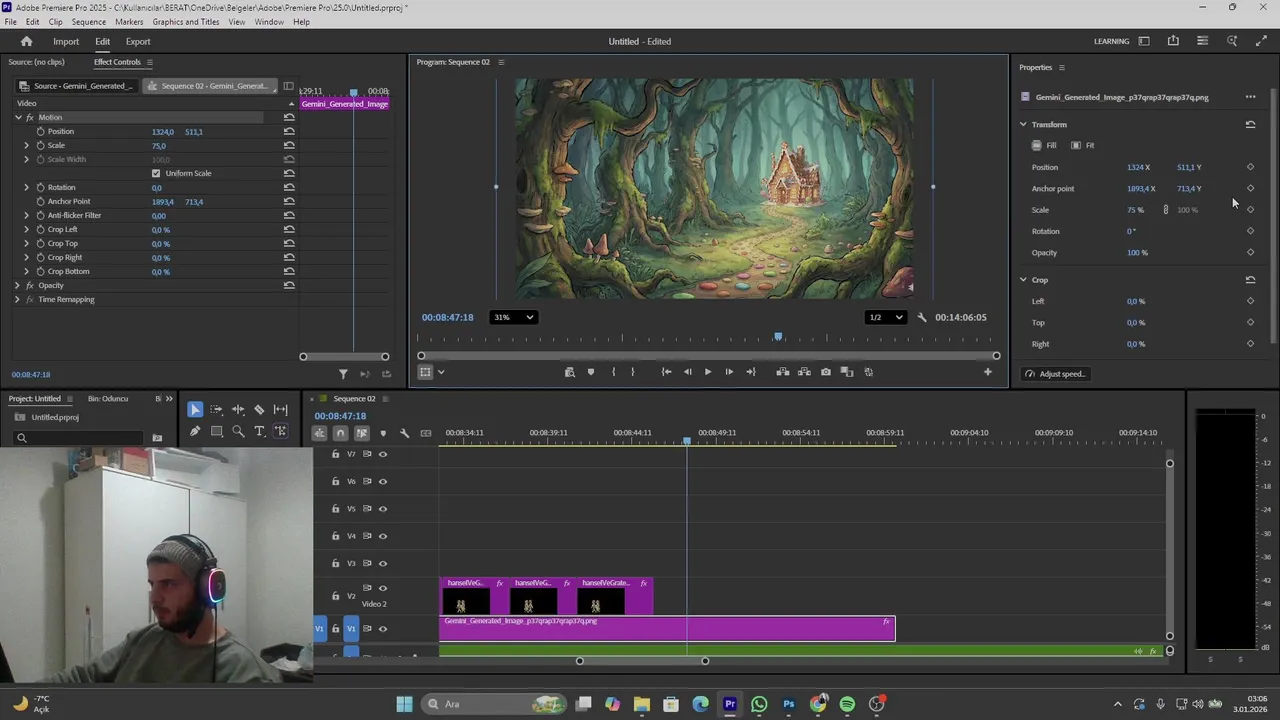Open the Markers menu

[x=129, y=22]
